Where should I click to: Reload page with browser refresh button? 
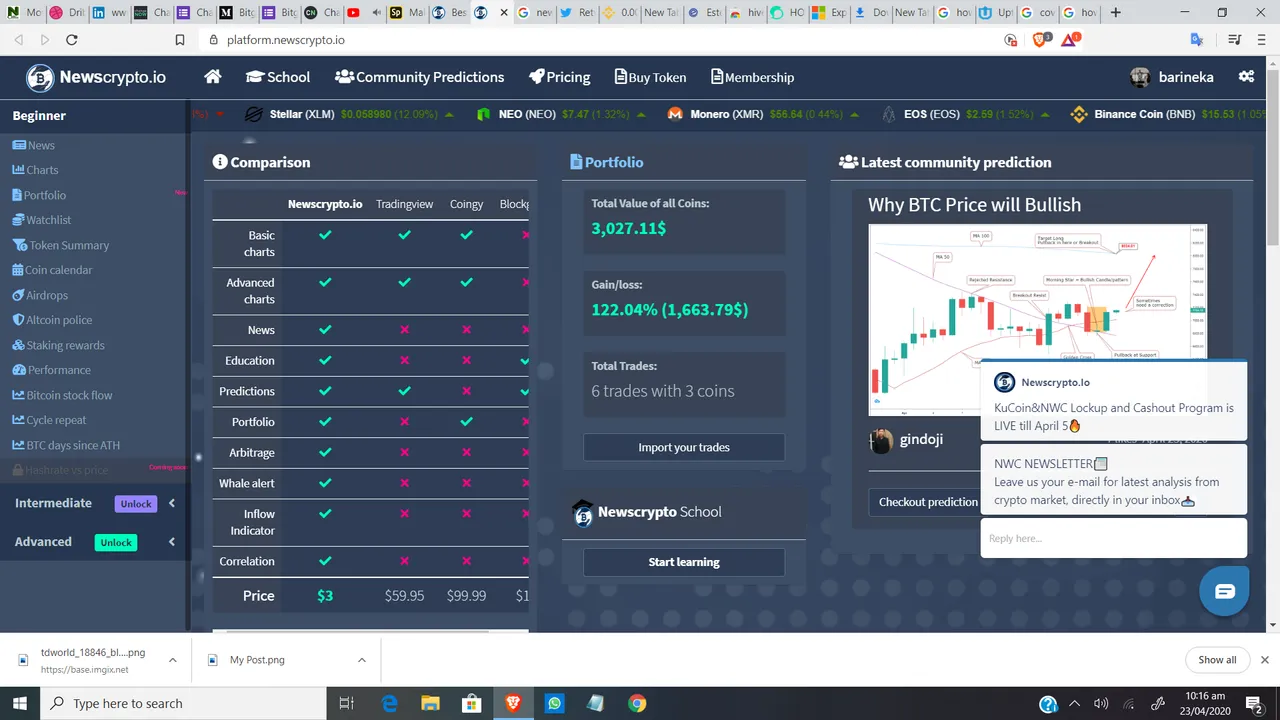(72, 40)
